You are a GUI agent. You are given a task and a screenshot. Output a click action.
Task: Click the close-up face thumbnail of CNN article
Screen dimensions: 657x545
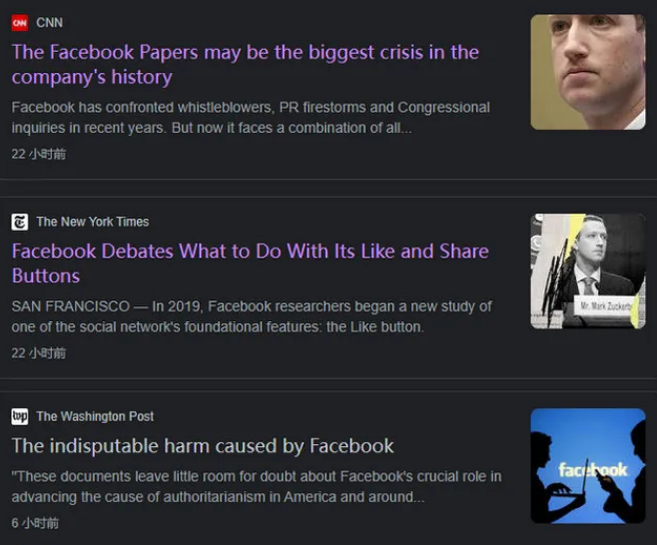point(588,72)
